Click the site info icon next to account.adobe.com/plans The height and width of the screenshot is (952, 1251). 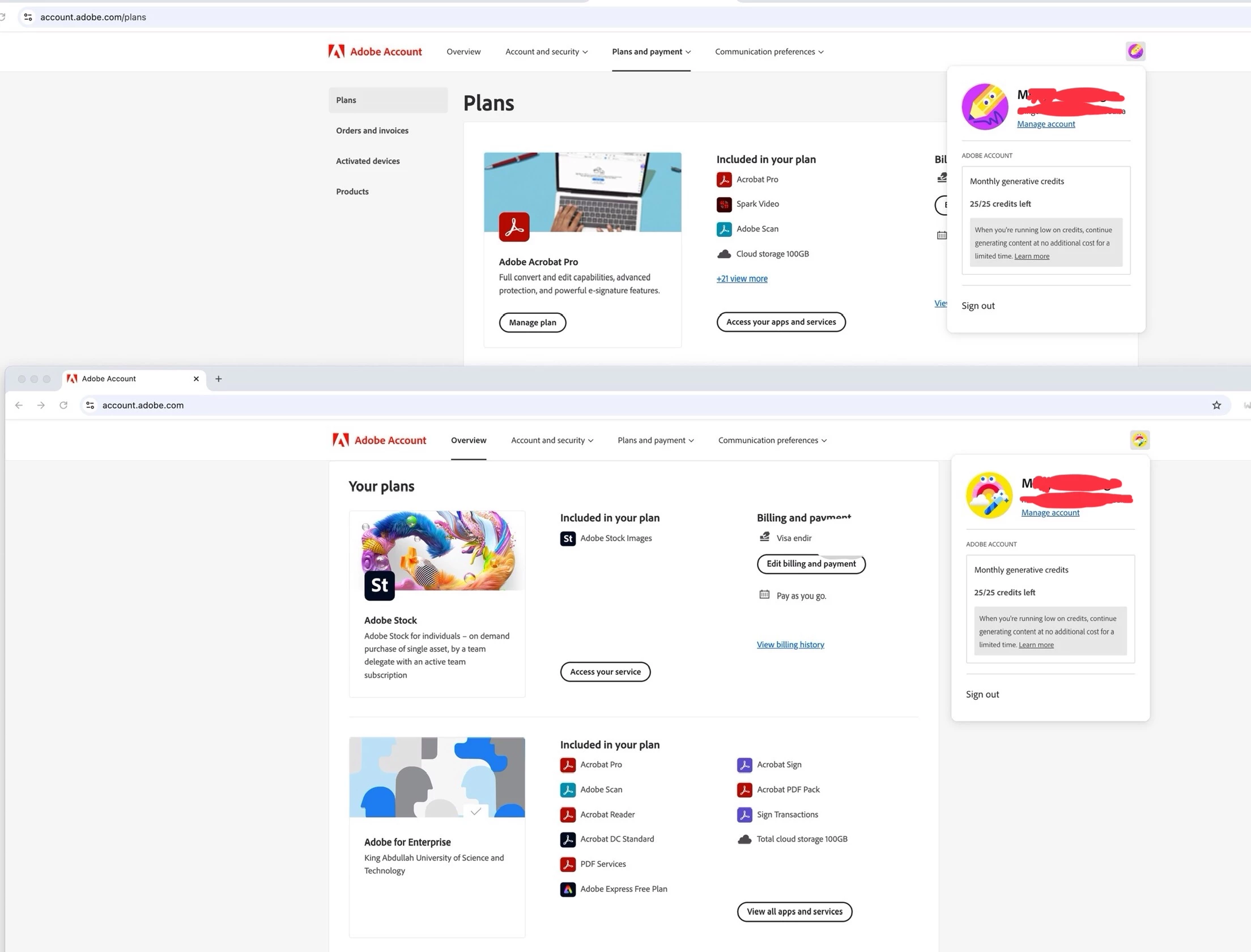point(28,17)
